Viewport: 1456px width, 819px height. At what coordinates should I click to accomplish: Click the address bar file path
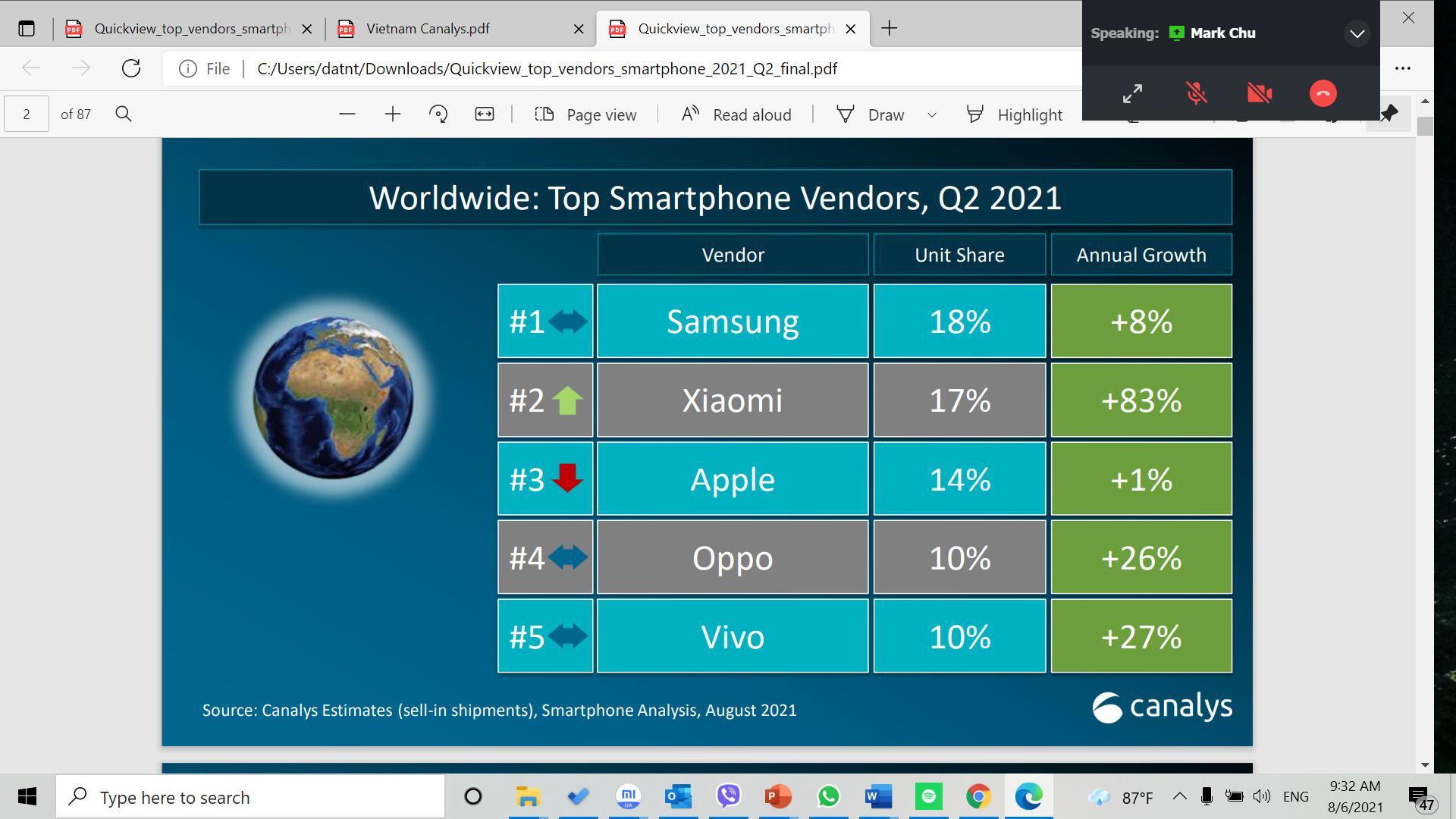pos(547,69)
